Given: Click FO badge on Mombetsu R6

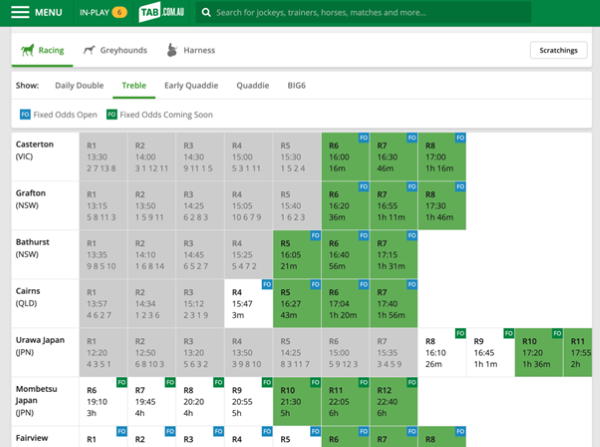Looking at the screenshot, I should (x=122, y=382).
